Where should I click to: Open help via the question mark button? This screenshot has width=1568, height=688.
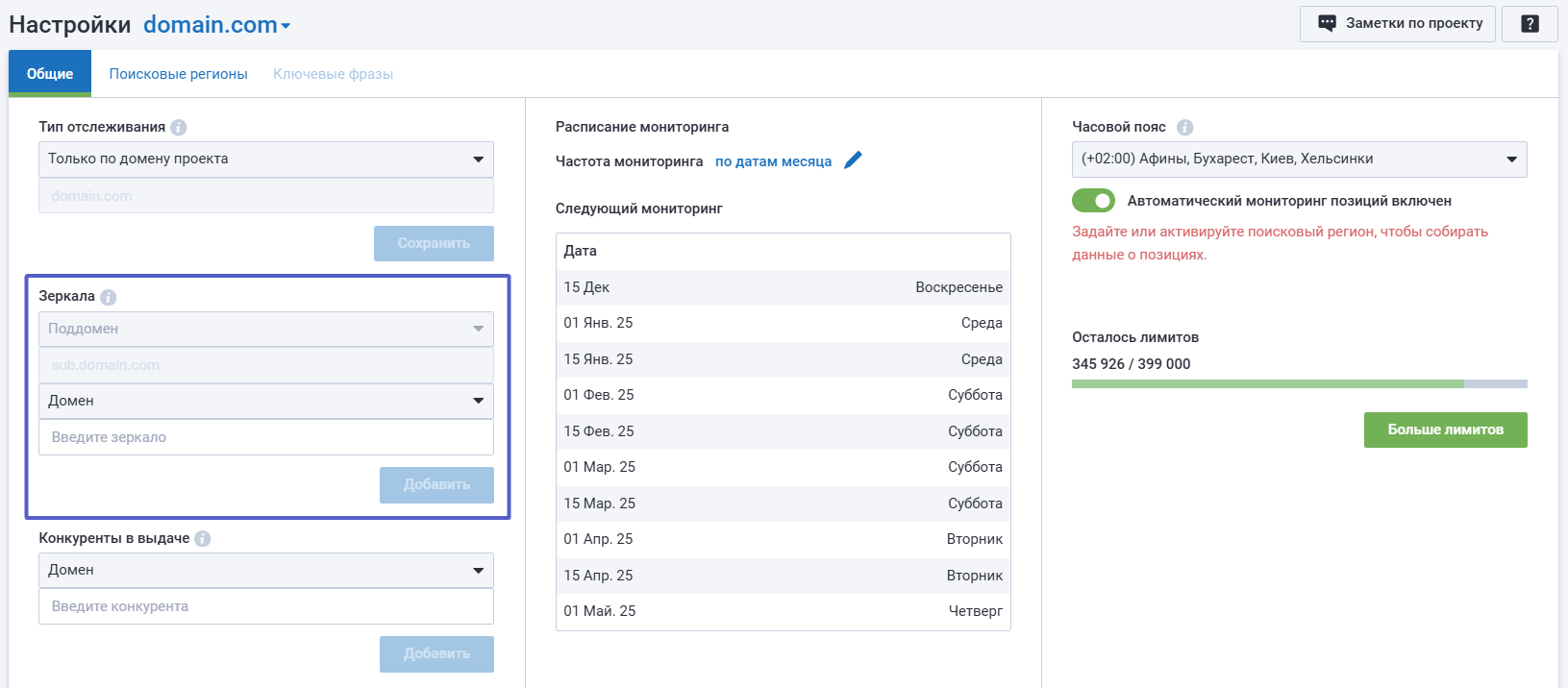[x=1530, y=24]
